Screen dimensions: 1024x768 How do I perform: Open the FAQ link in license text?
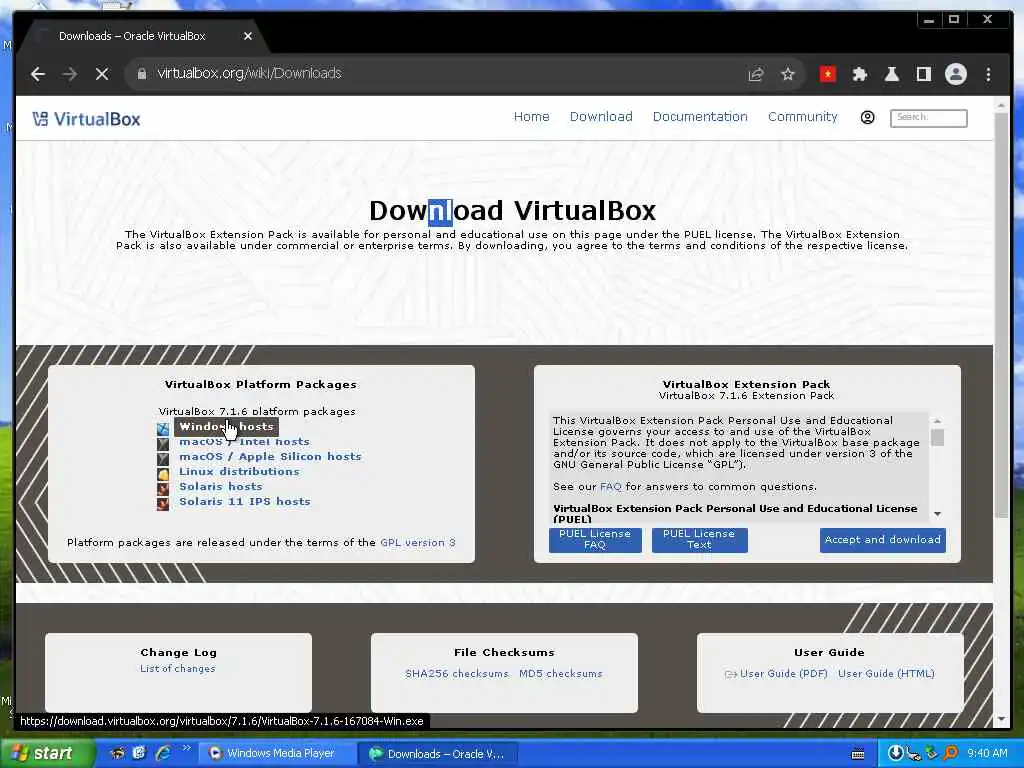point(611,487)
